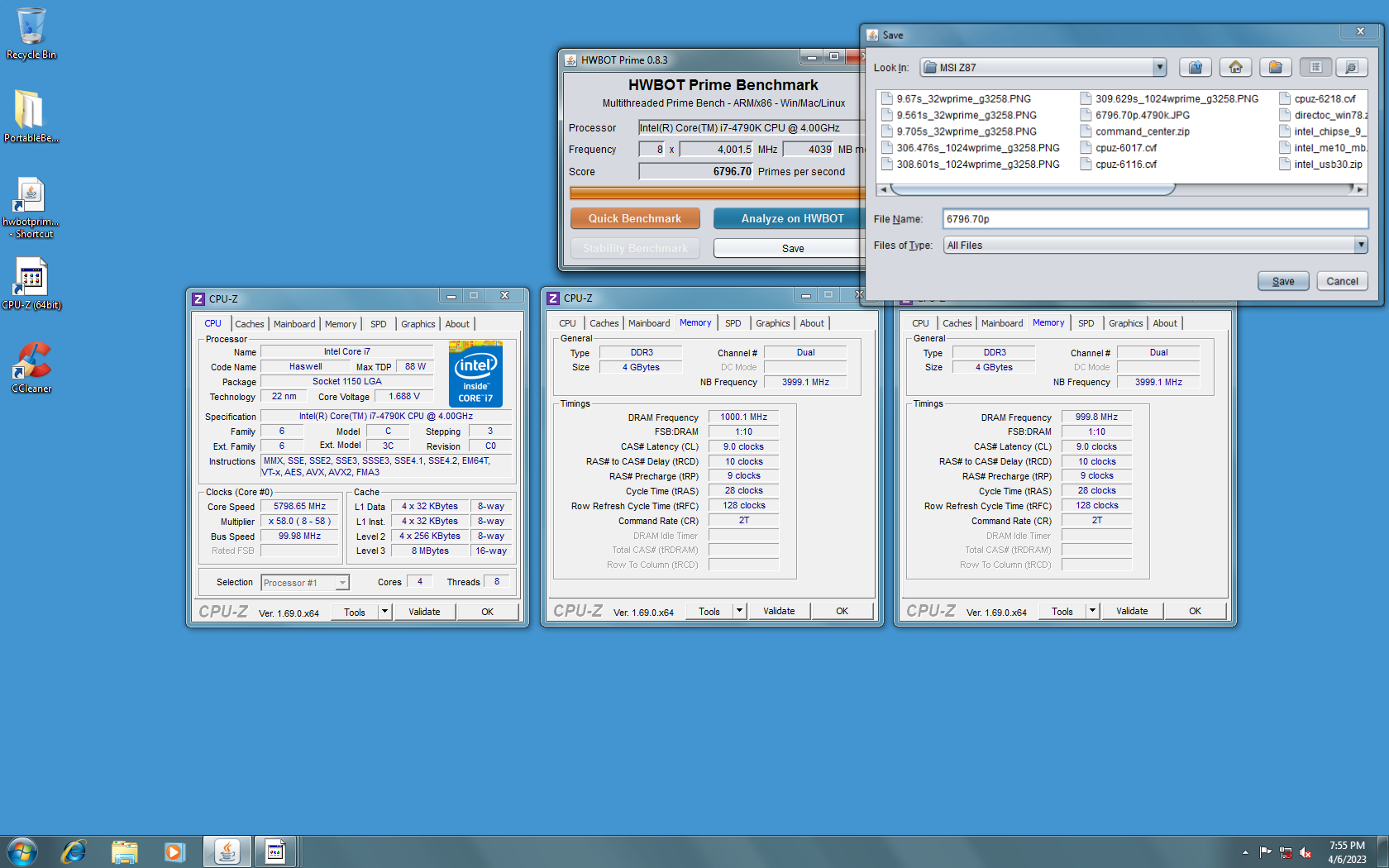Viewport: 1389px width, 868px height.
Task: Click Tools button in right CPU-Z window
Action: 1062,611
